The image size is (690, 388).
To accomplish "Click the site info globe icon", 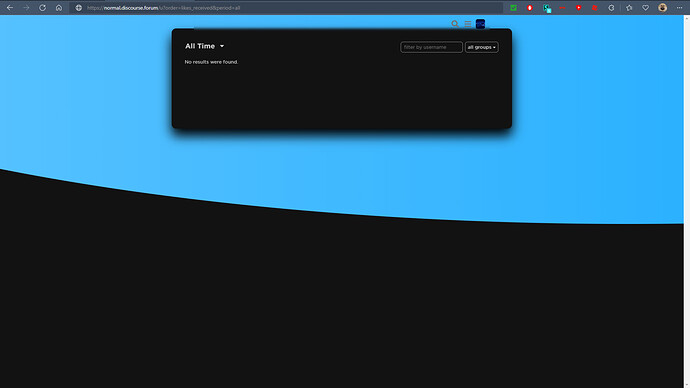I will point(78,7).
